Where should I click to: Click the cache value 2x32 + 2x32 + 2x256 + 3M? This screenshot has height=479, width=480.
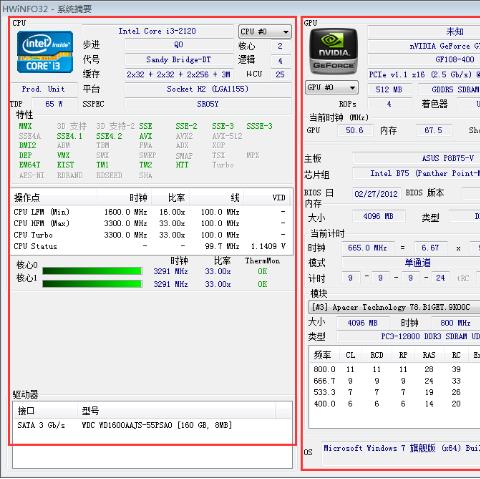click(x=178, y=74)
